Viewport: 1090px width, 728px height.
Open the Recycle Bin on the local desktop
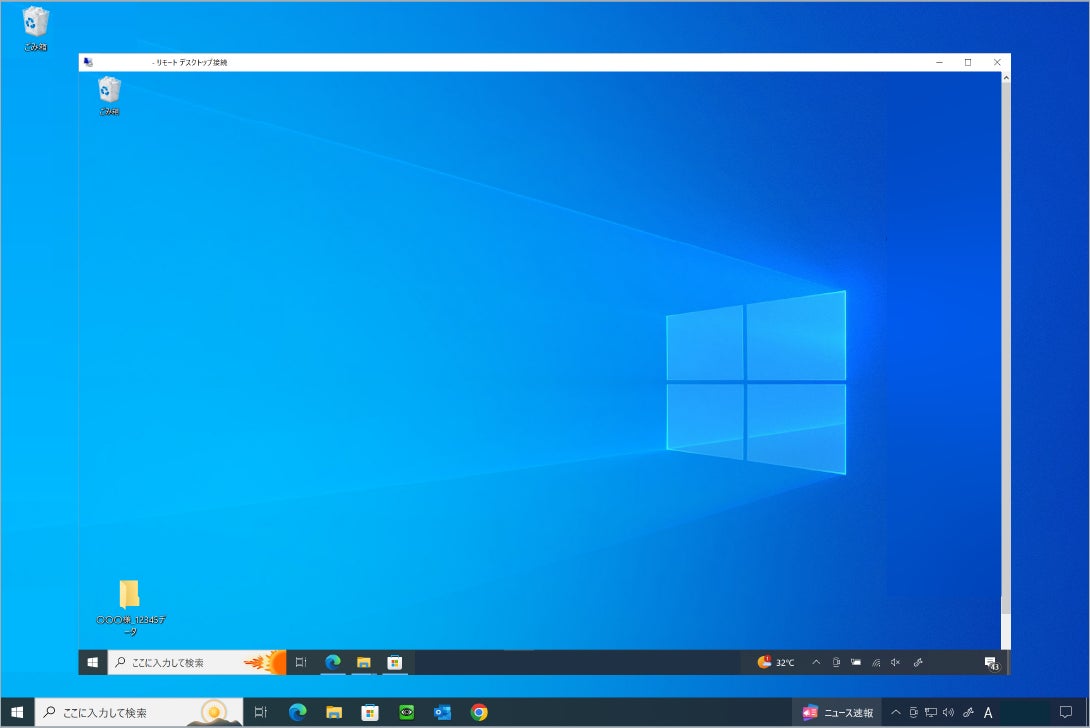click(35, 29)
